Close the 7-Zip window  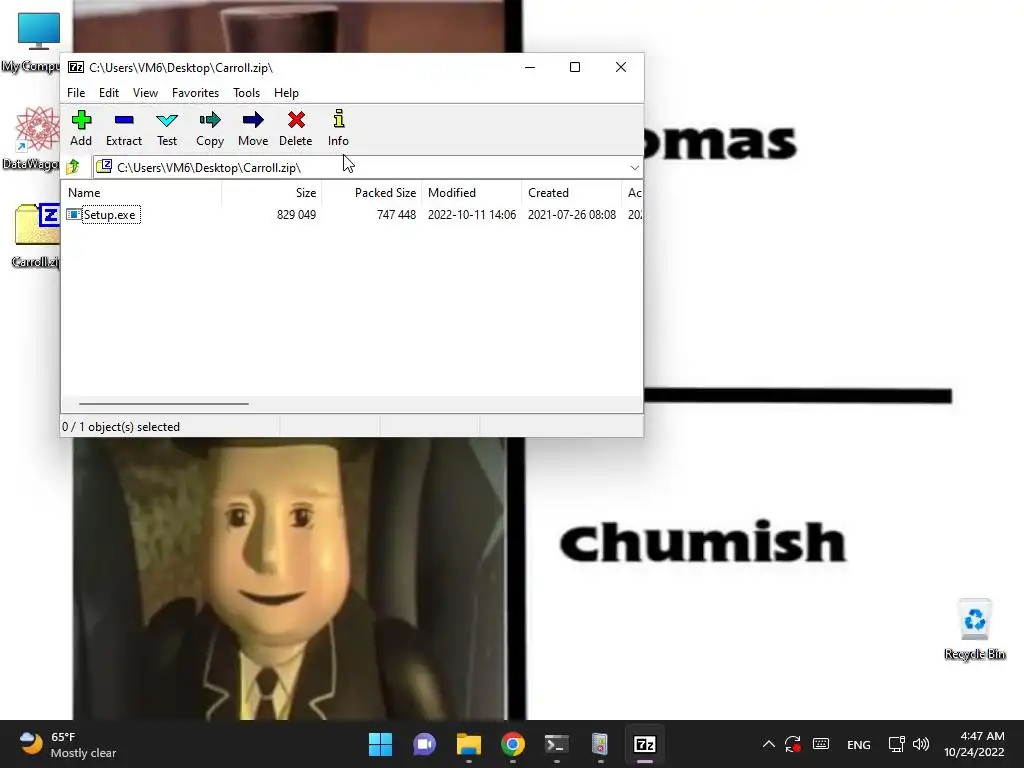click(x=621, y=67)
